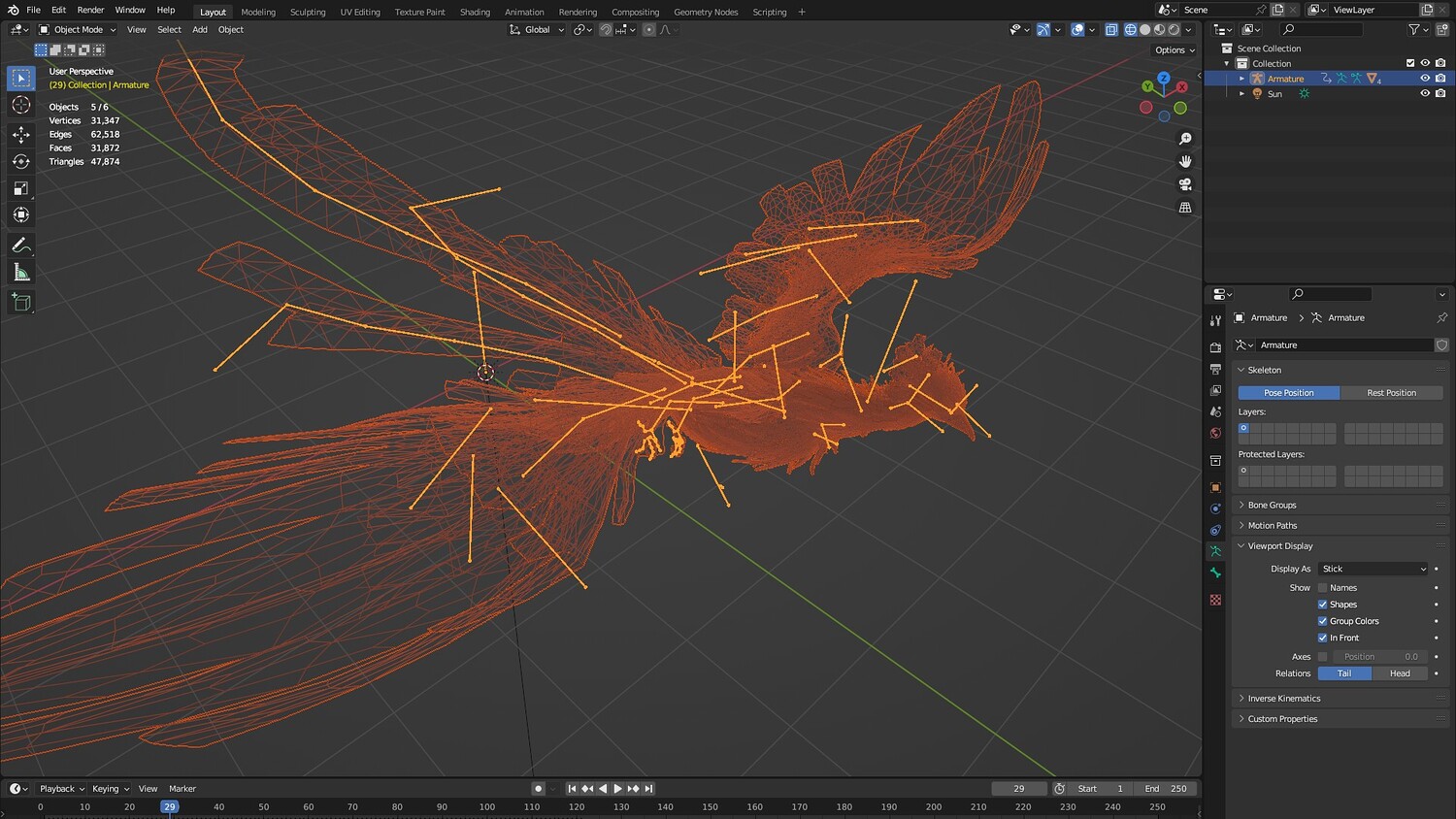This screenshot has height=819, width=1456.
Task: Disable the In Front checkbox
Action: 1322,638
